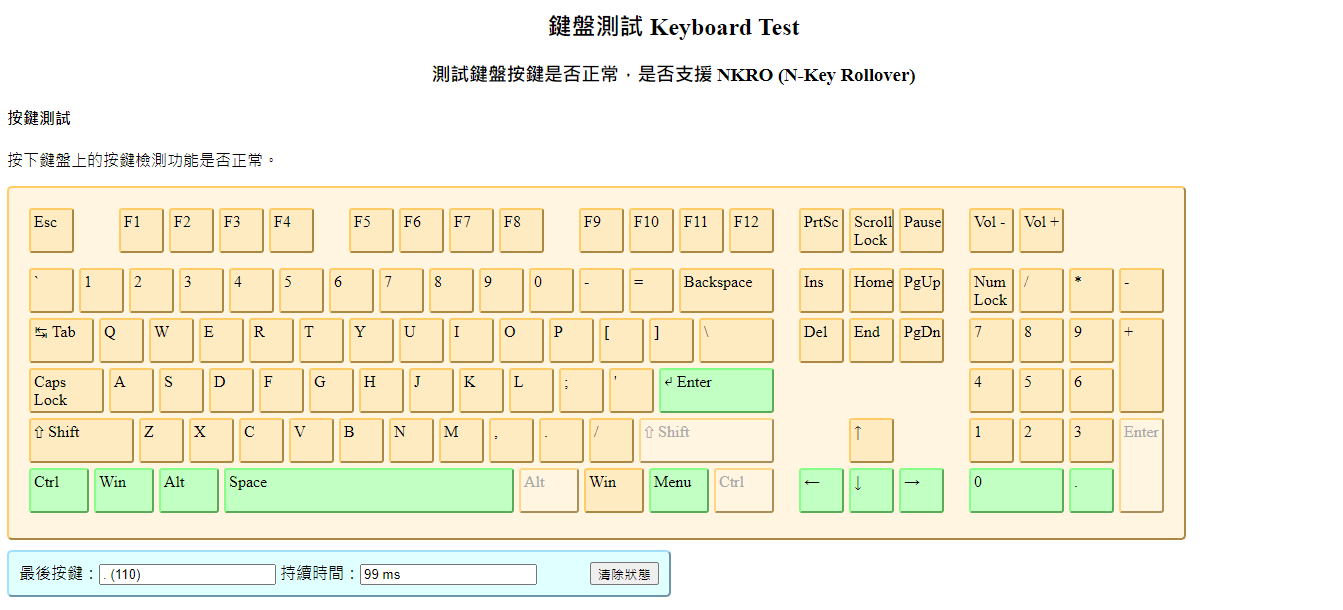Screen dimensions: 1343x610
Task: Click the Tab key
Action: [x=60, y=340]
